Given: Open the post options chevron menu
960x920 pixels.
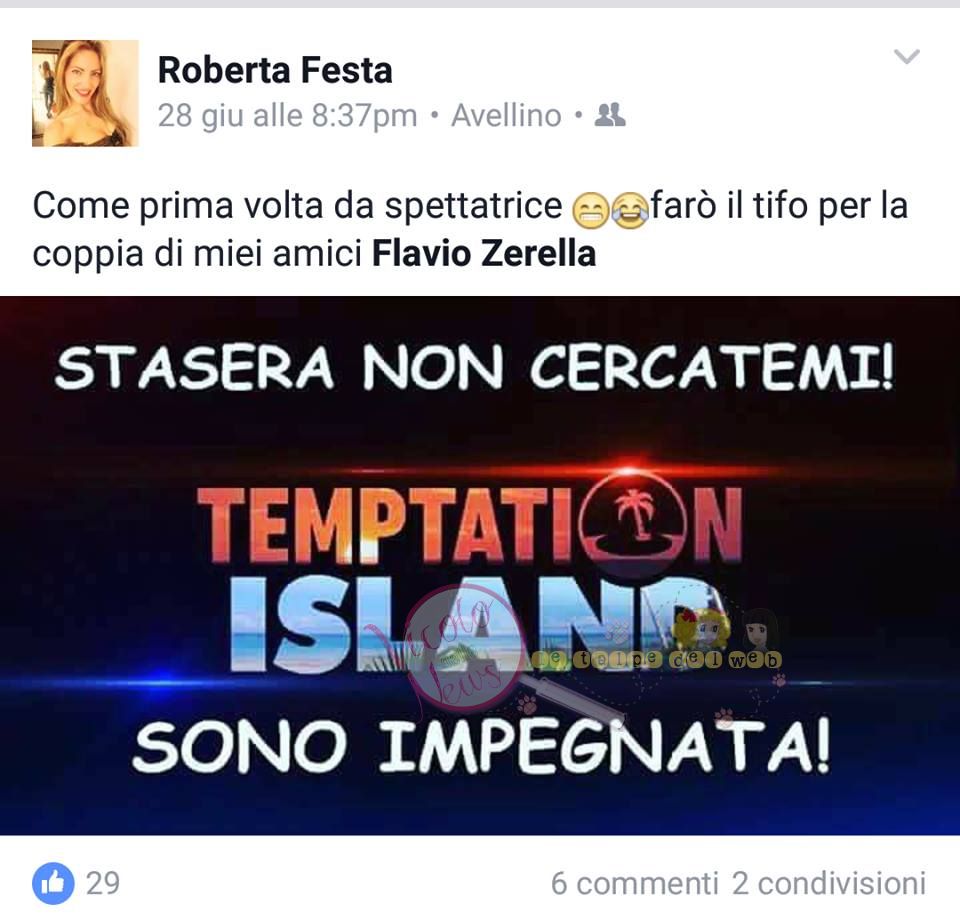Looking at the screenshot, I should [x=907, y=56].
